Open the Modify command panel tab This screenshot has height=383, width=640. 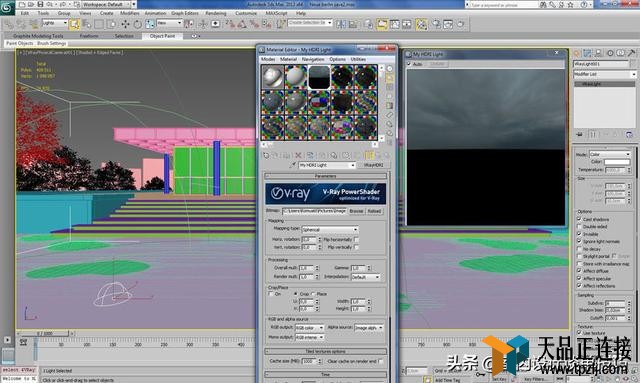point(588,53)
